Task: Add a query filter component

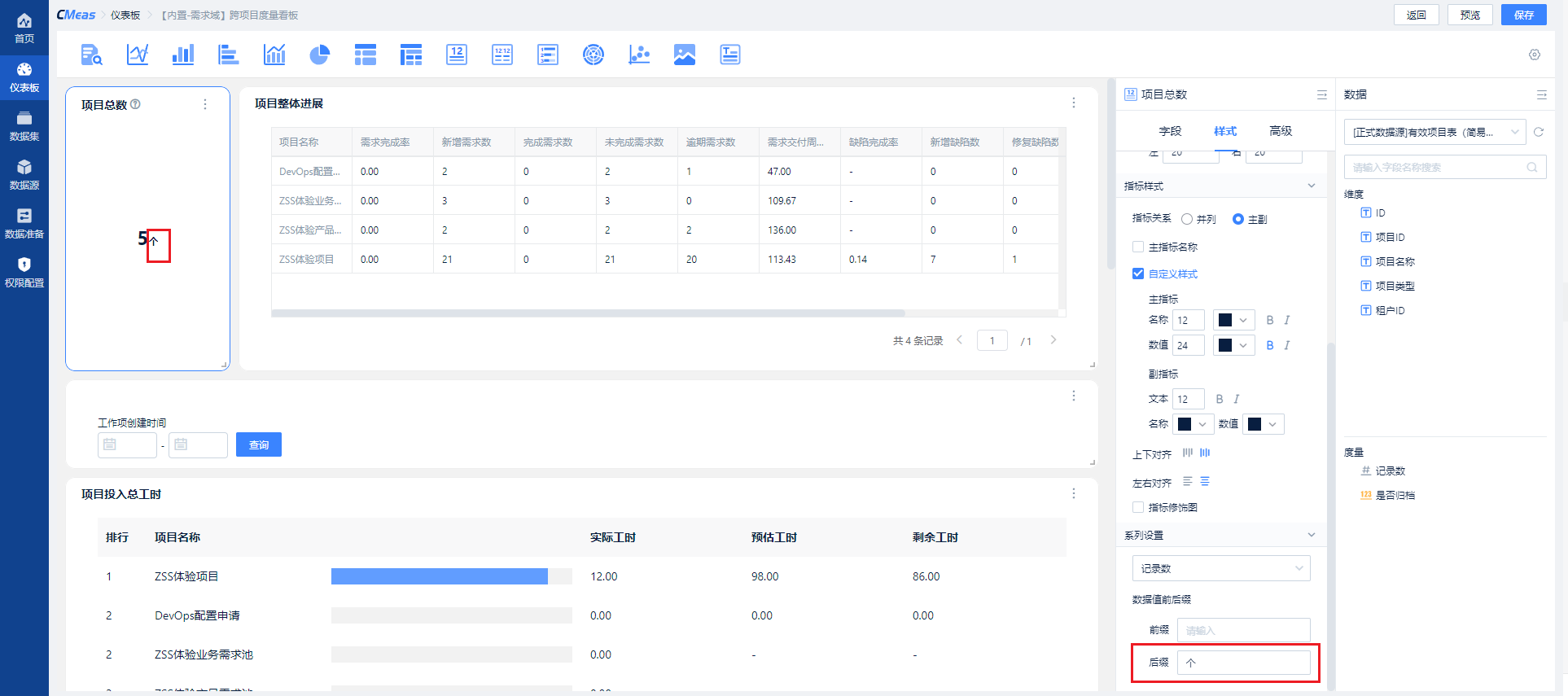Action: click(91, 55)
